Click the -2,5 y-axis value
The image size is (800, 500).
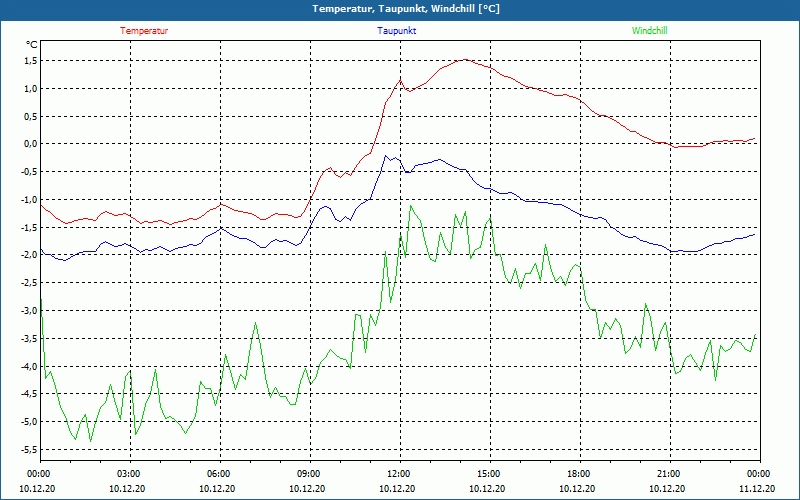point(30,283)
